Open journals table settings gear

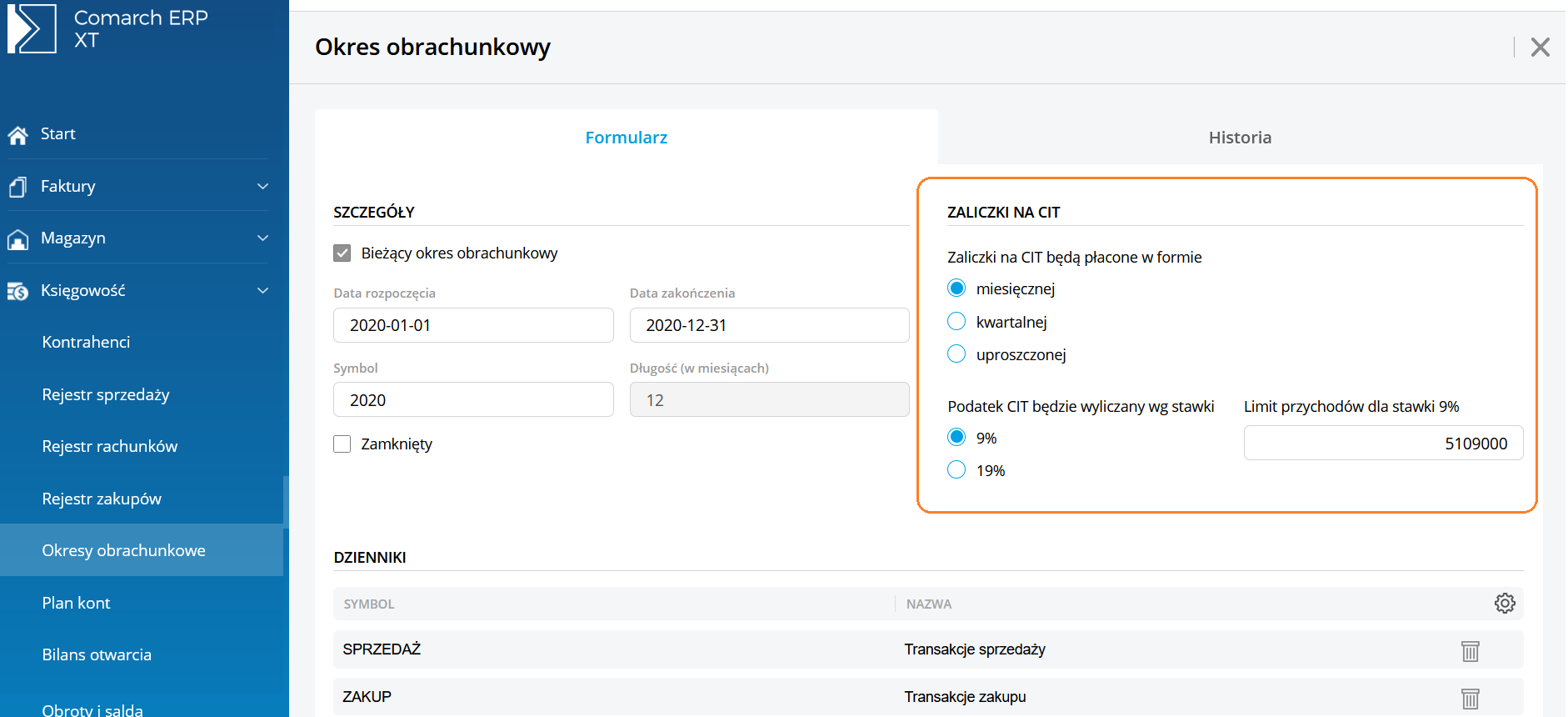point(1504,604)
